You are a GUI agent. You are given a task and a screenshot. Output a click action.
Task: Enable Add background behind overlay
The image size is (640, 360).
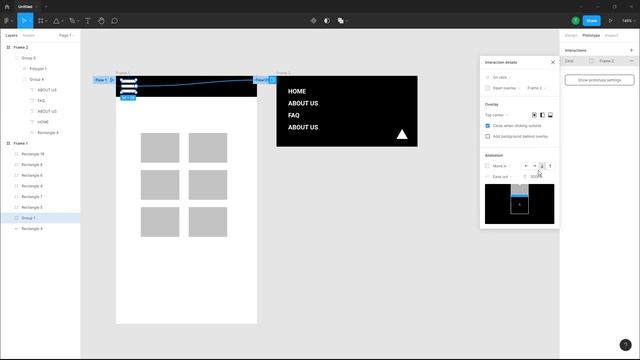pos(487,136)
